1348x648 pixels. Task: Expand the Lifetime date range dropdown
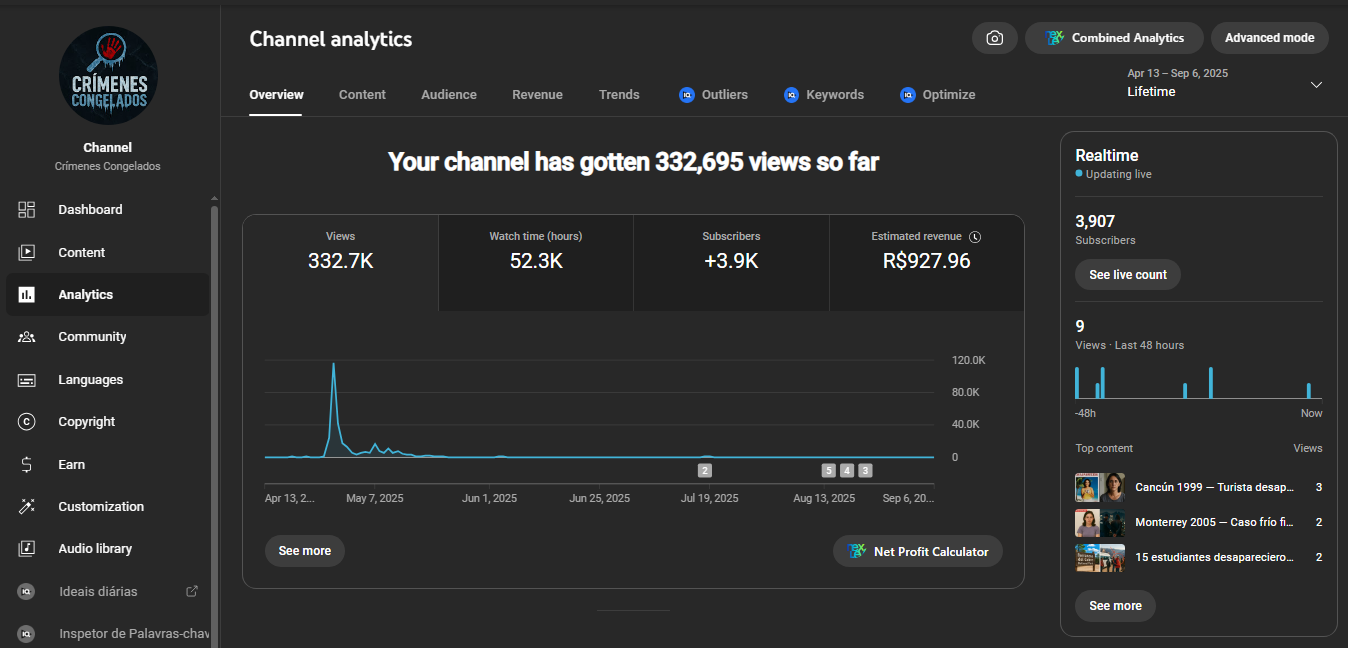[x=1316, y=85]
